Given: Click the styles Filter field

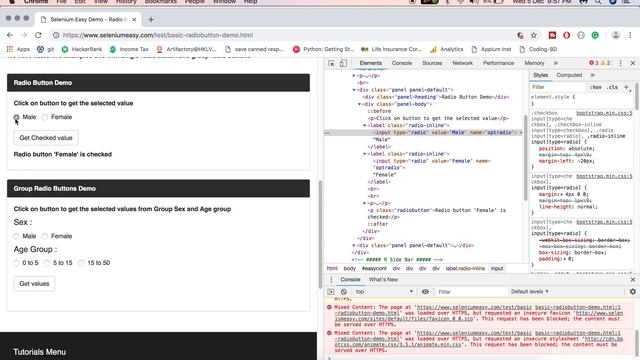Looking at the screenshot, I should 558,87.
